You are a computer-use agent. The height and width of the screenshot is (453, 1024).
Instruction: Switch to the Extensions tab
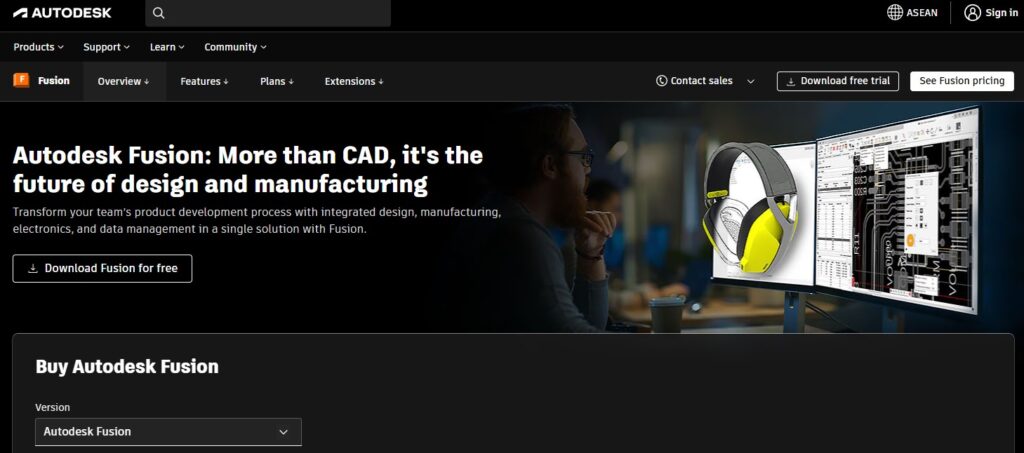pyautogui.click(x=354, y=81)
